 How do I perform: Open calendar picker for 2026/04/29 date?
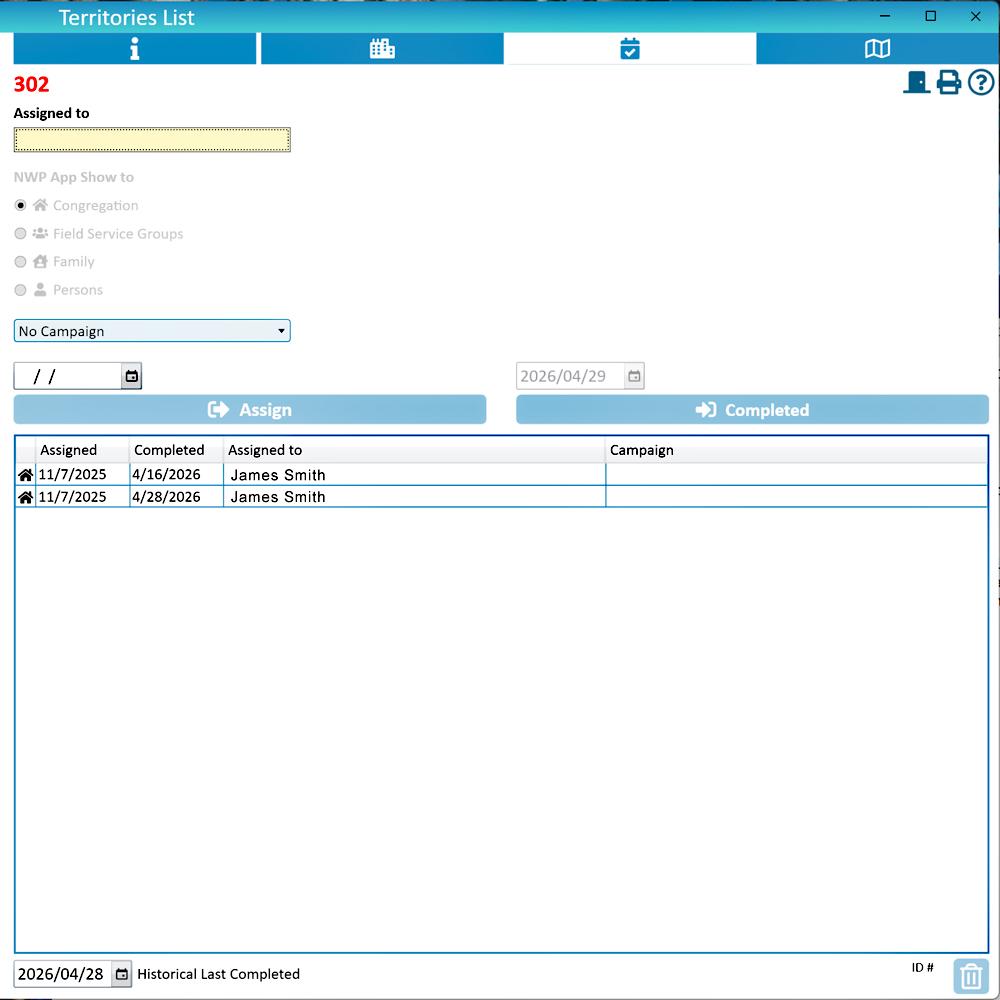coord(634,377)
